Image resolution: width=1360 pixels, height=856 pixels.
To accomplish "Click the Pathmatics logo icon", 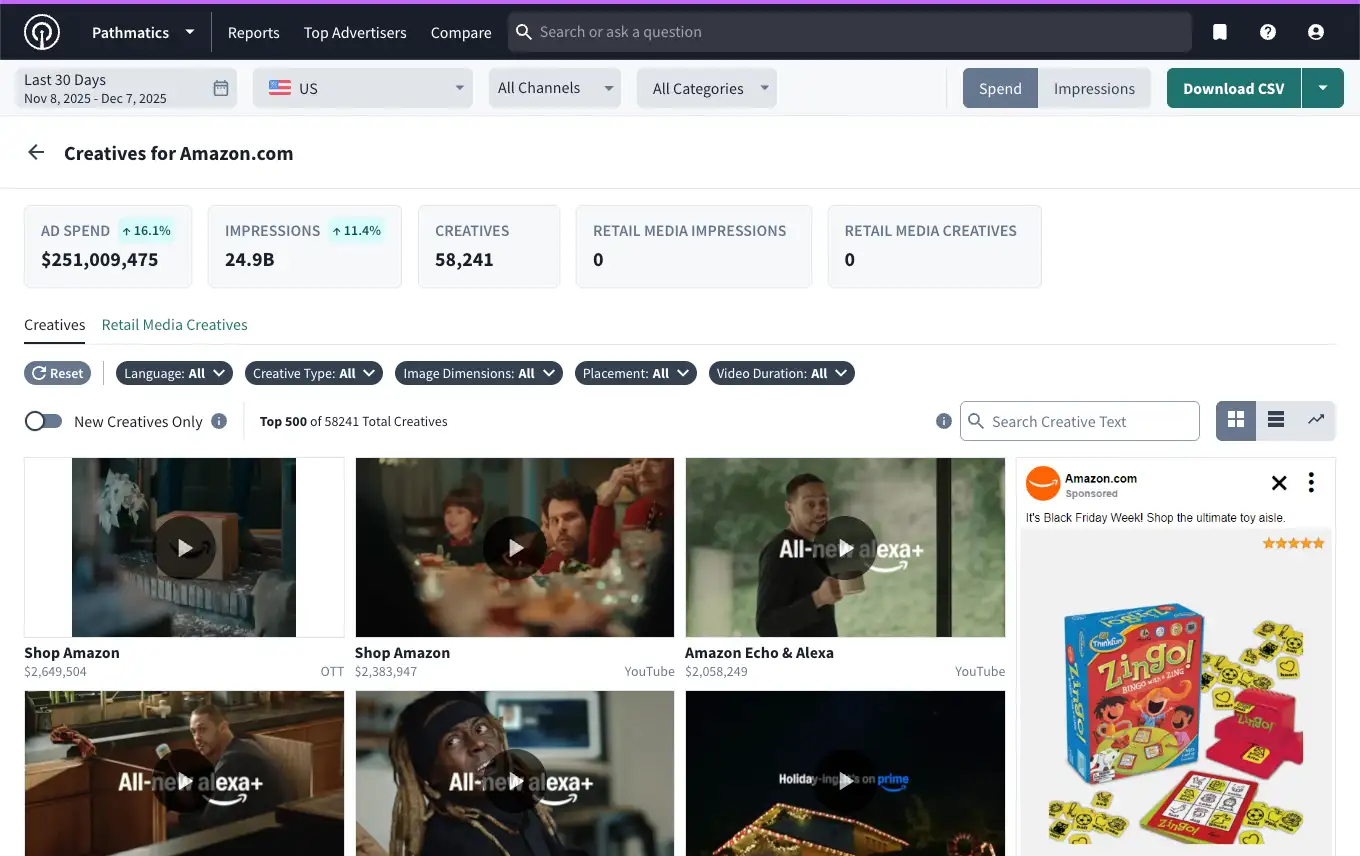I will (x=42, y=32).
